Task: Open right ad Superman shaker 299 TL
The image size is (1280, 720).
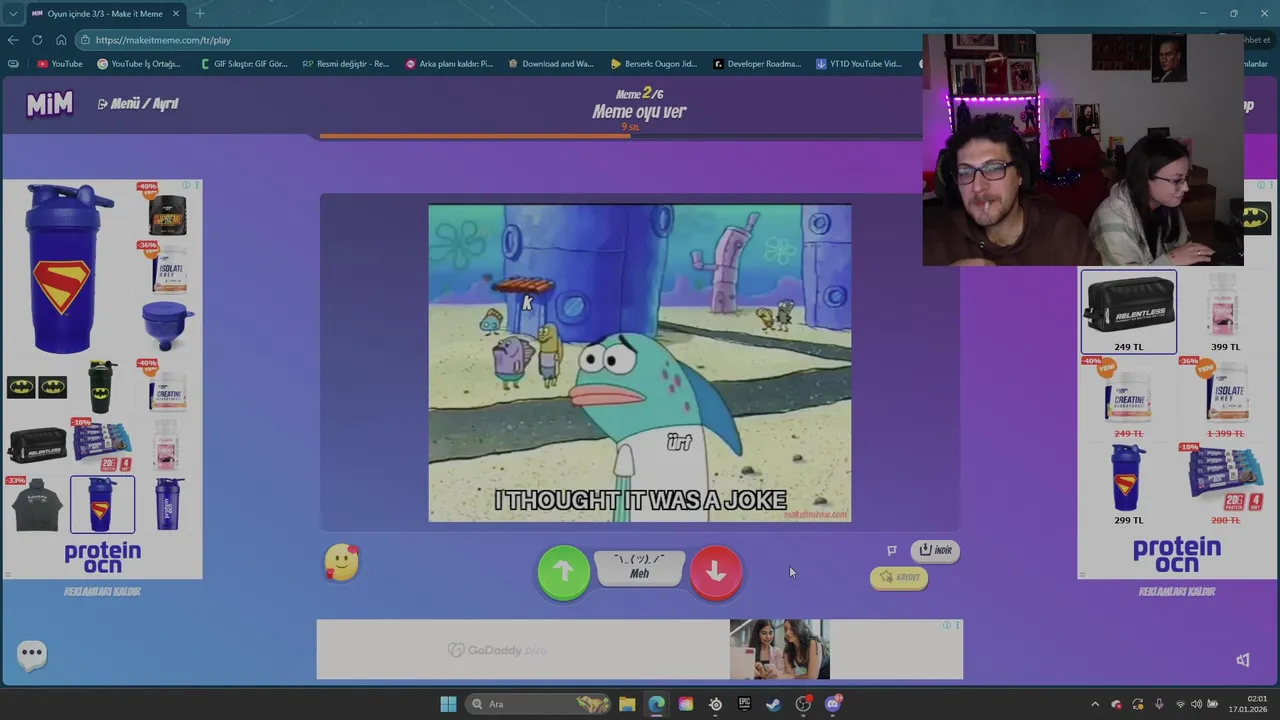Action: point(1129,484)
